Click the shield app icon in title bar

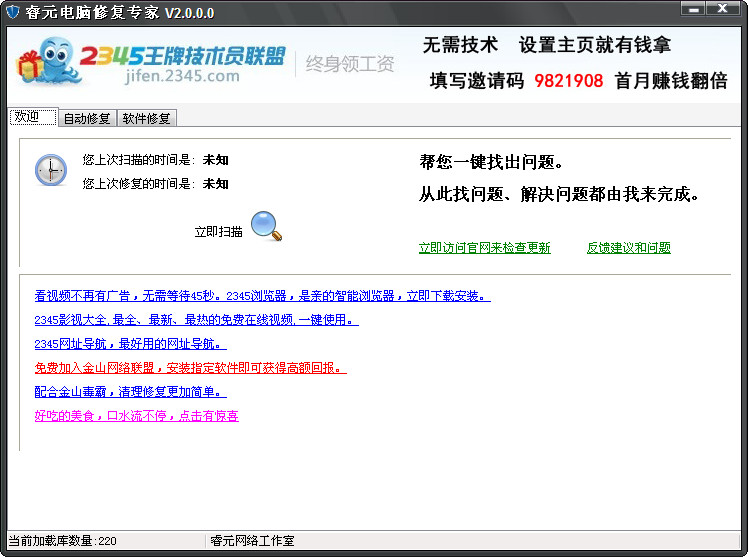[12, 12]
